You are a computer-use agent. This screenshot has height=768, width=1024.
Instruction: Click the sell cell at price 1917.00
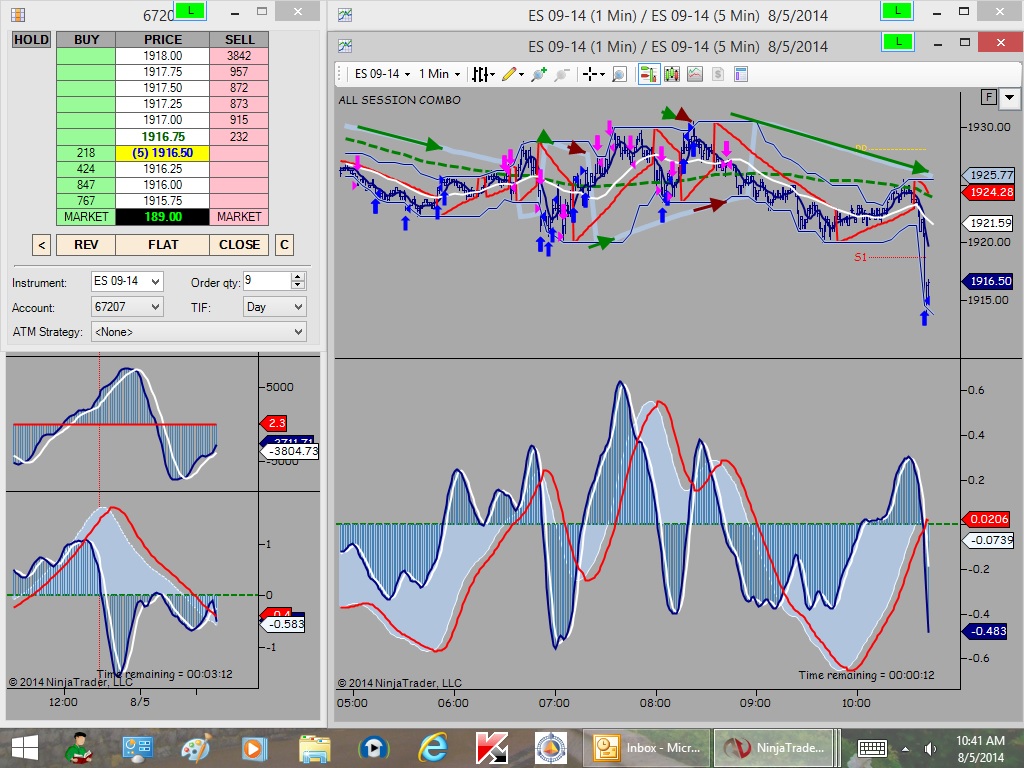(x=239, y=120)
